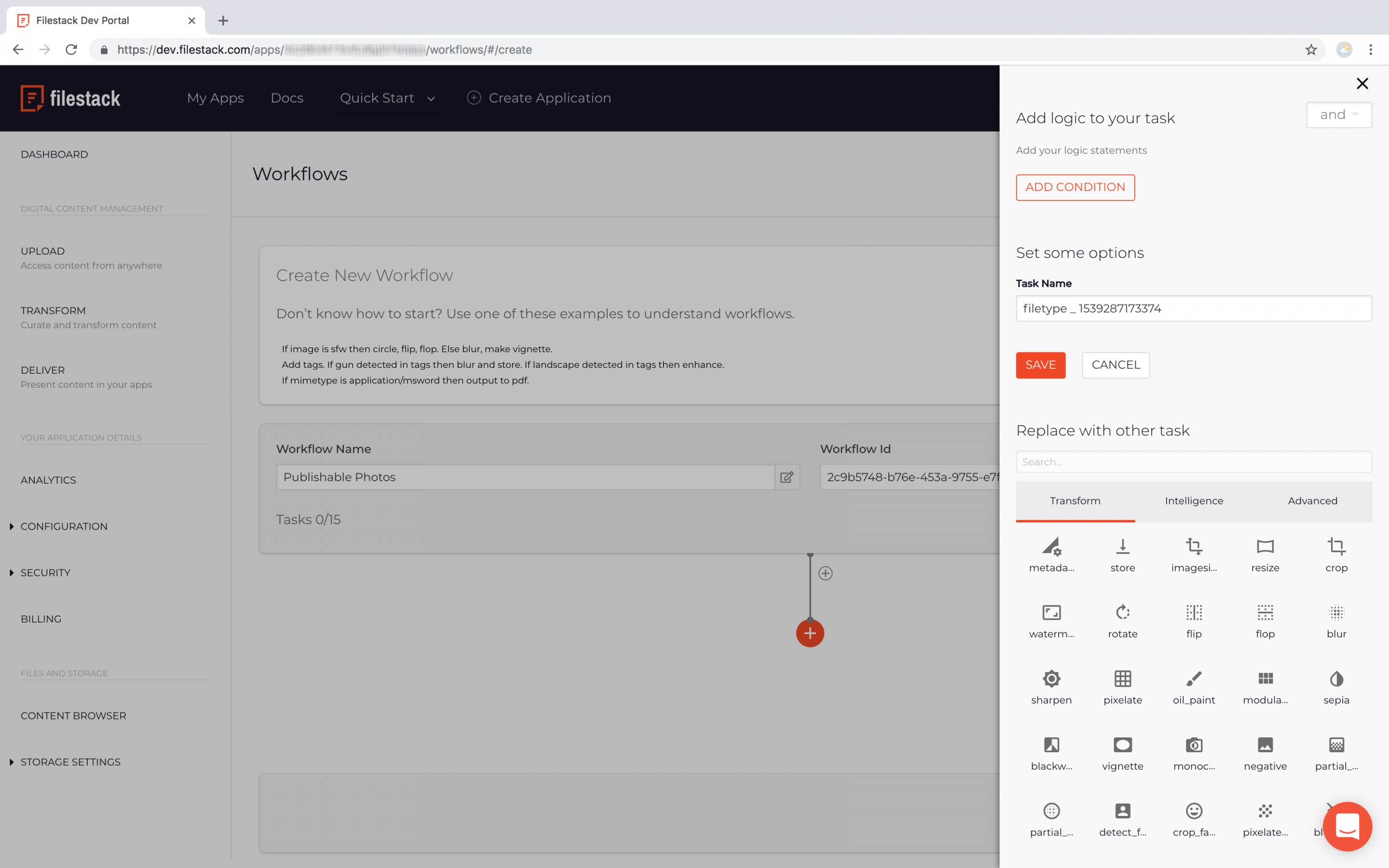Select the oil_paint brush icon
Screen dimensions: 1389x868
1193,679
